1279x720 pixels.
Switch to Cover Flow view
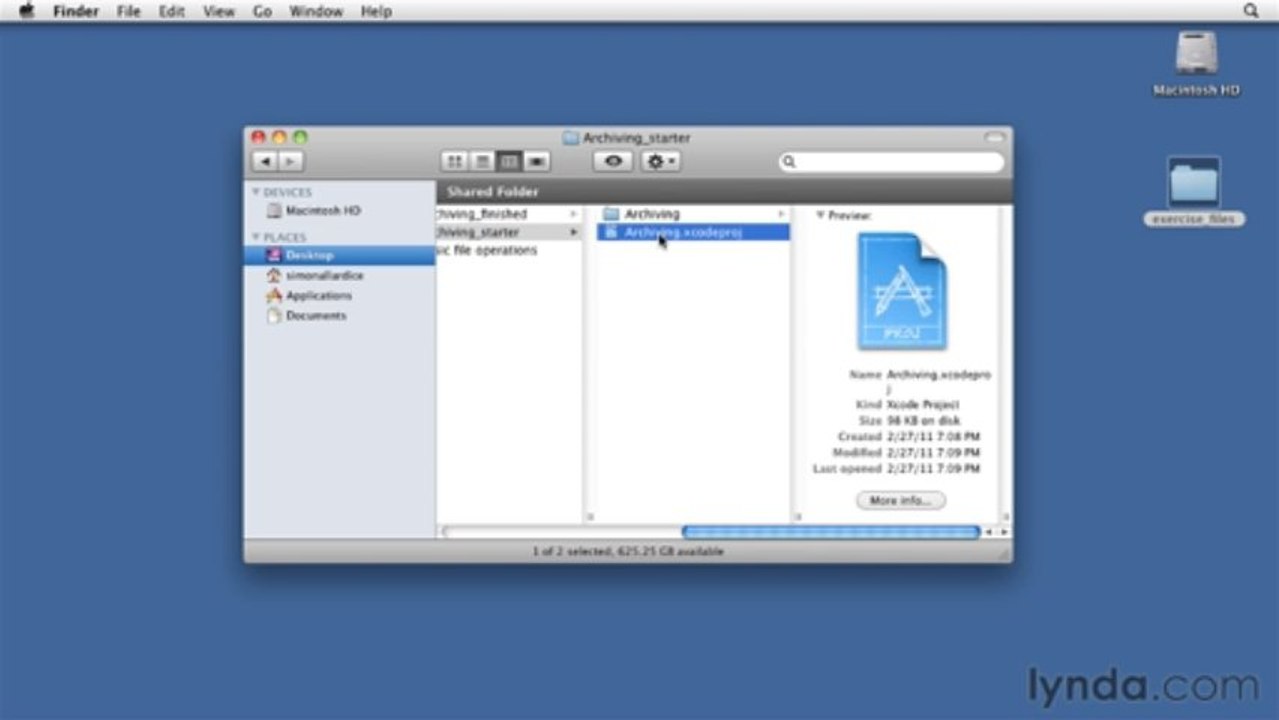click(x=537, y=161)
